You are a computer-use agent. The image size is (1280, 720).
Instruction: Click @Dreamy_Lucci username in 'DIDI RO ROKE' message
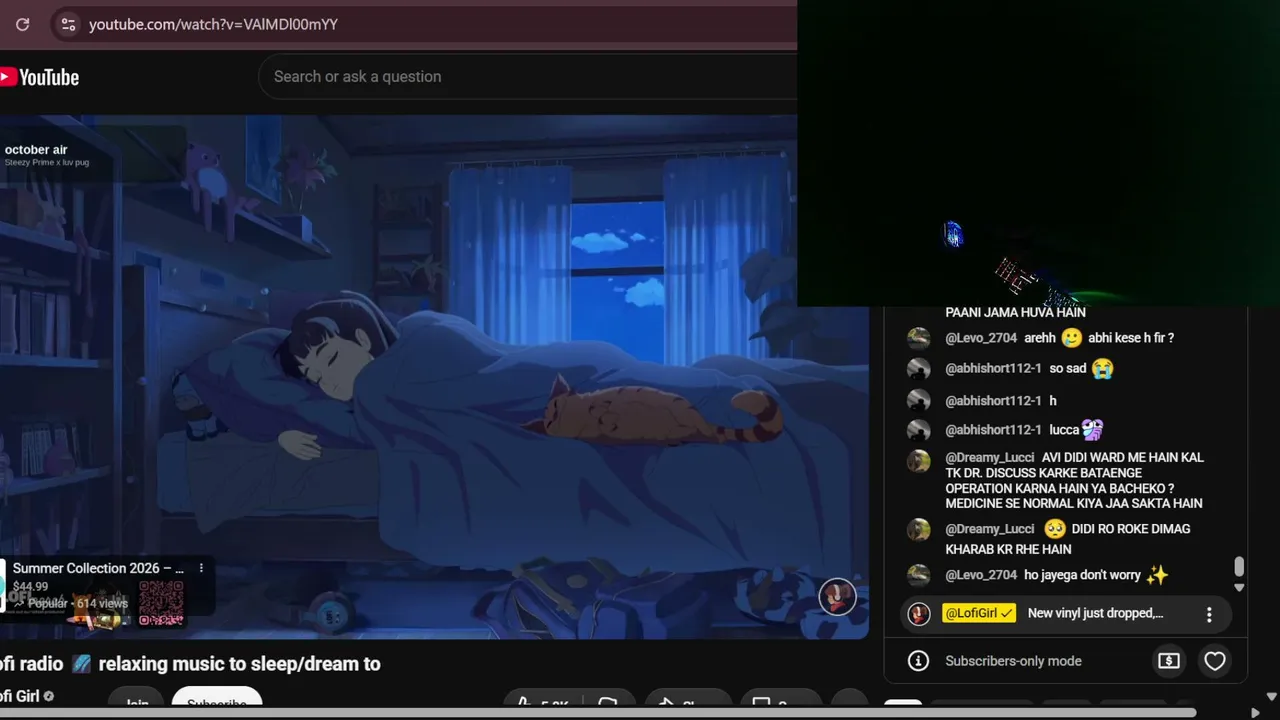click(x=990, y=529)
